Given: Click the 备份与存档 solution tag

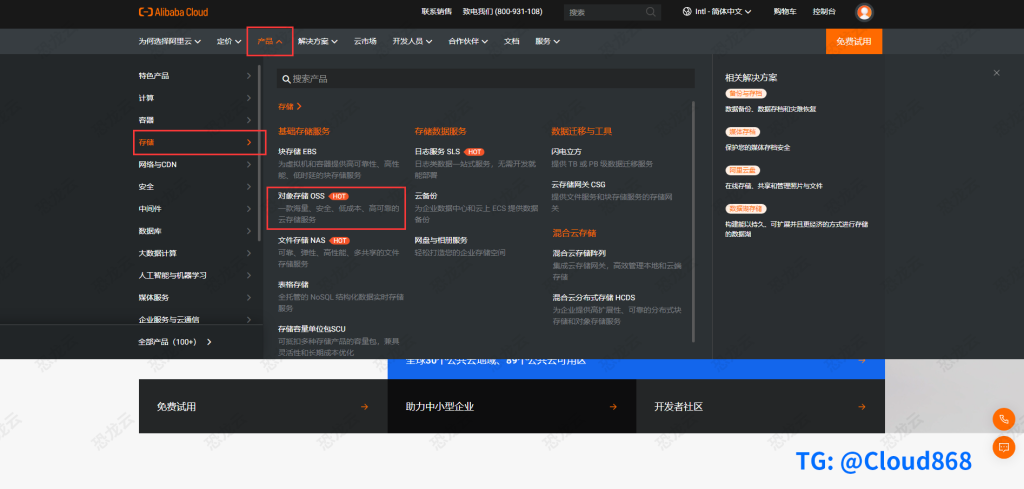Looking at the screenshot, I should (745, 94).
